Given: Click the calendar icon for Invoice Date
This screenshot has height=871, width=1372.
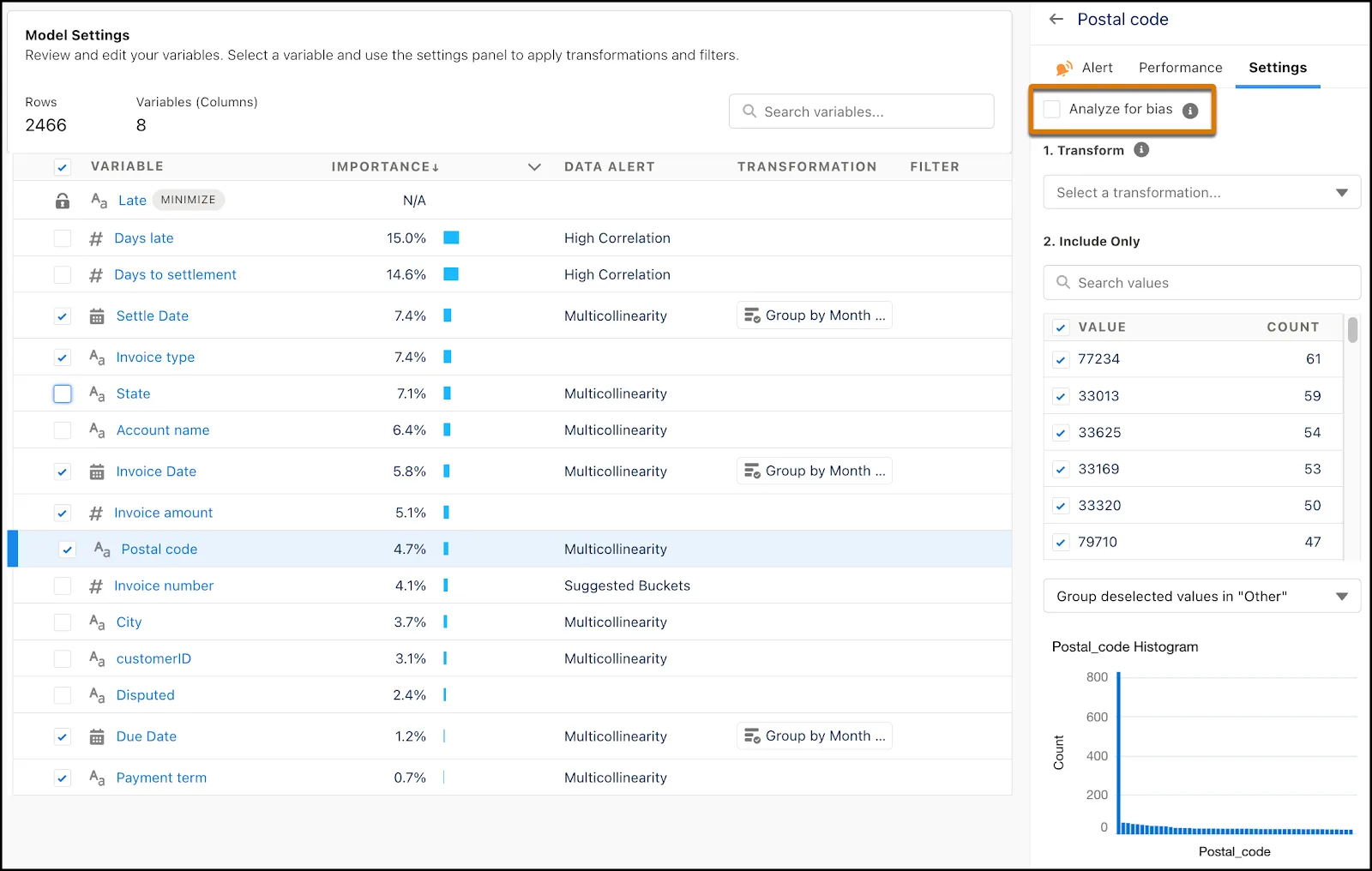Looking at the screenshot, I should (x=97, y=472).
